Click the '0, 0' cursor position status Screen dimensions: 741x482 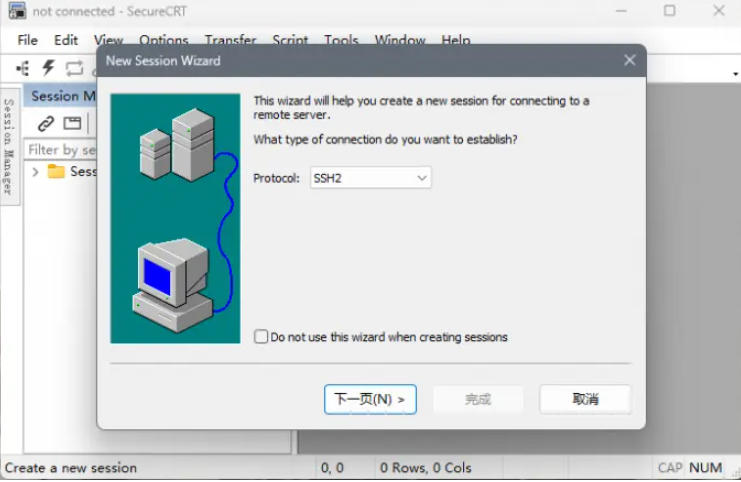click(332, 468)
